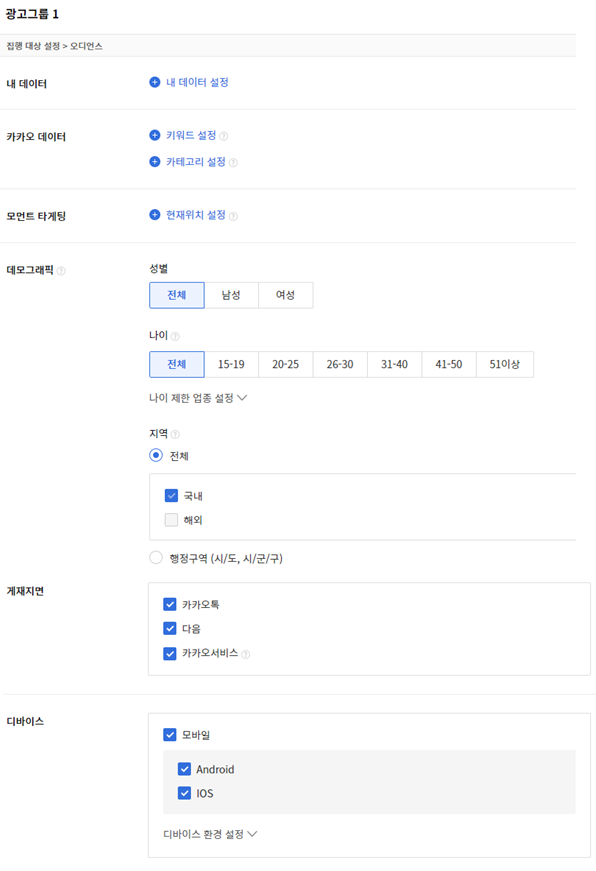Select 남성 gender tab

231,295
